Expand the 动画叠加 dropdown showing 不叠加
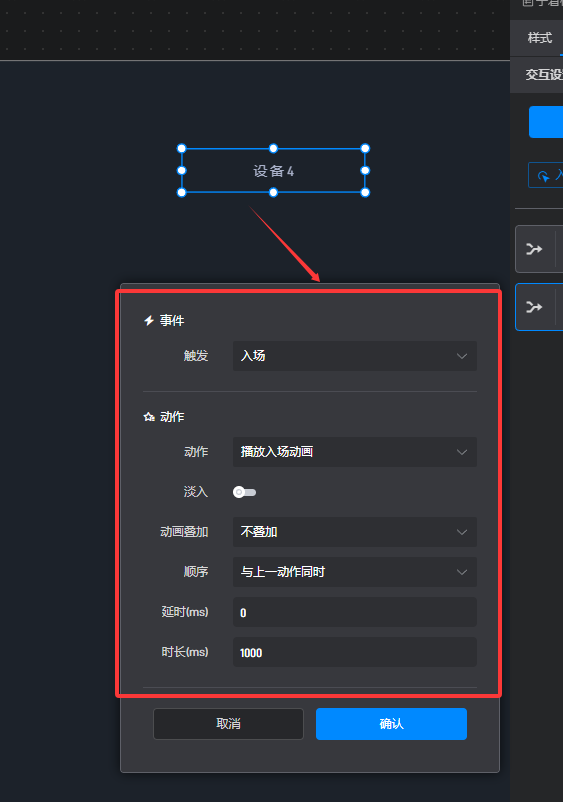 (355, 532)
